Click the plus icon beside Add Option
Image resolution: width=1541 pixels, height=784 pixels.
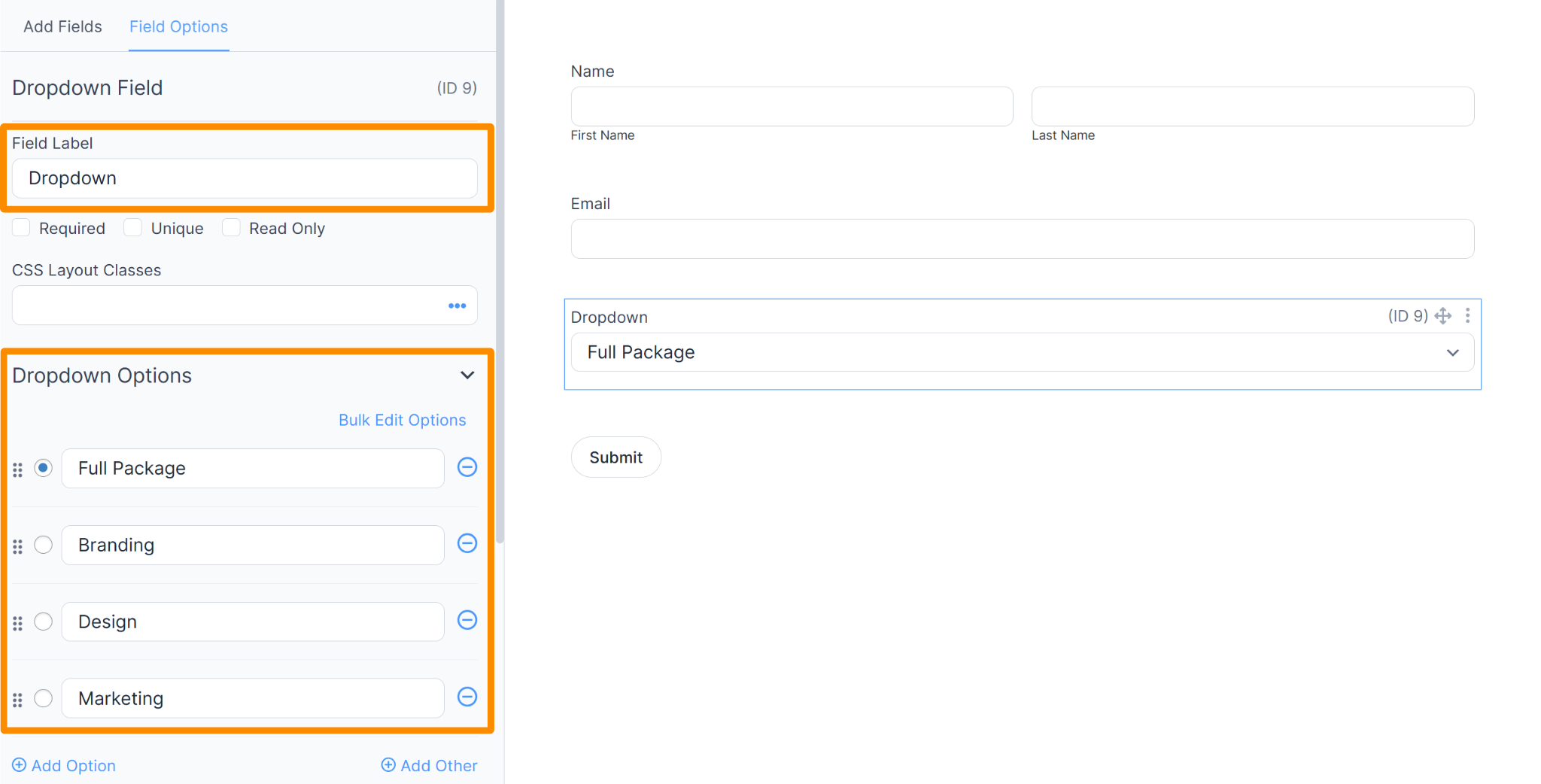tap(20, 765)
